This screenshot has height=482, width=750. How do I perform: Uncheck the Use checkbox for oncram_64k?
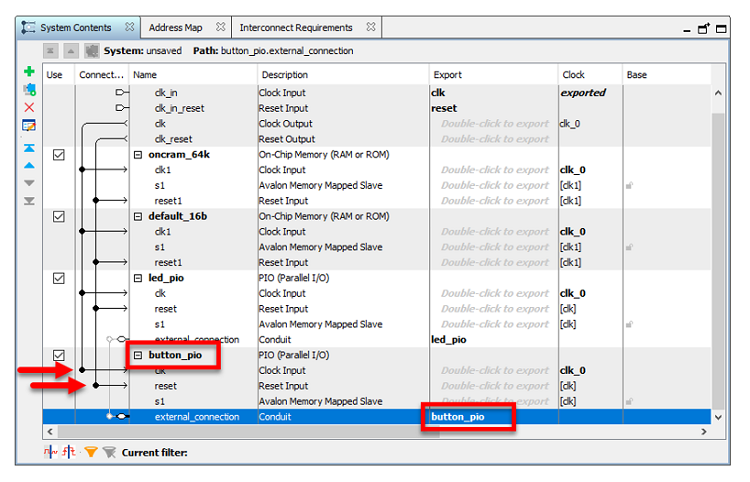coord(59,155)
